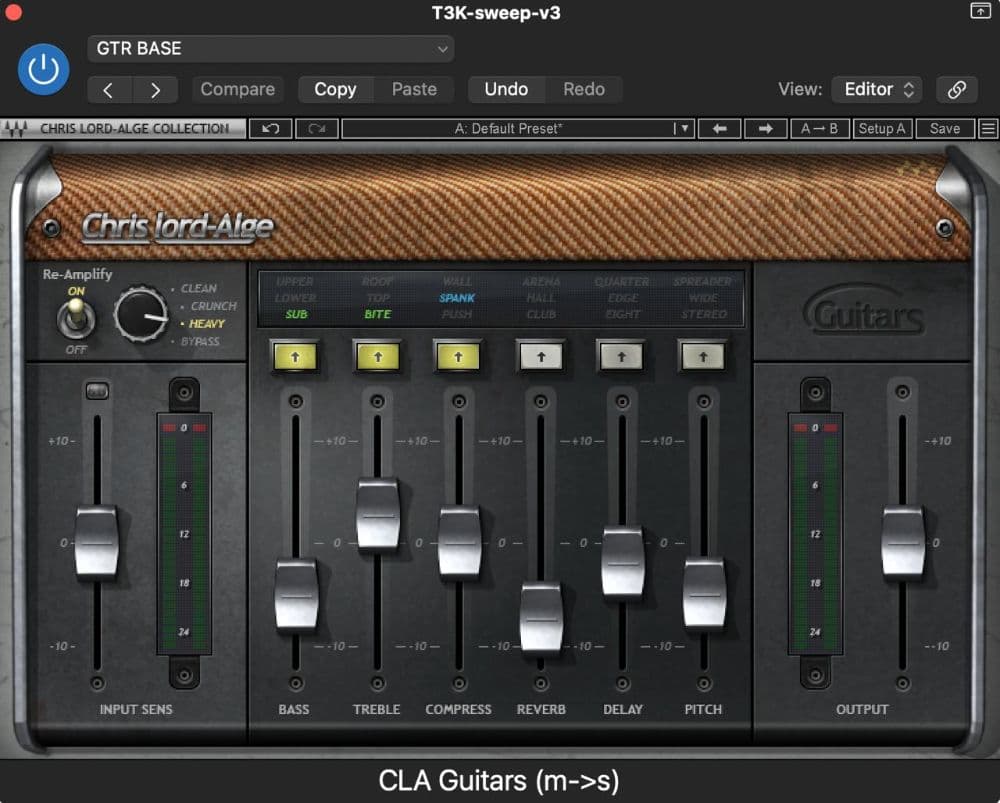Go to the previous preset with left chevron
1000x803 pixels.
click(x=109, y=89)
